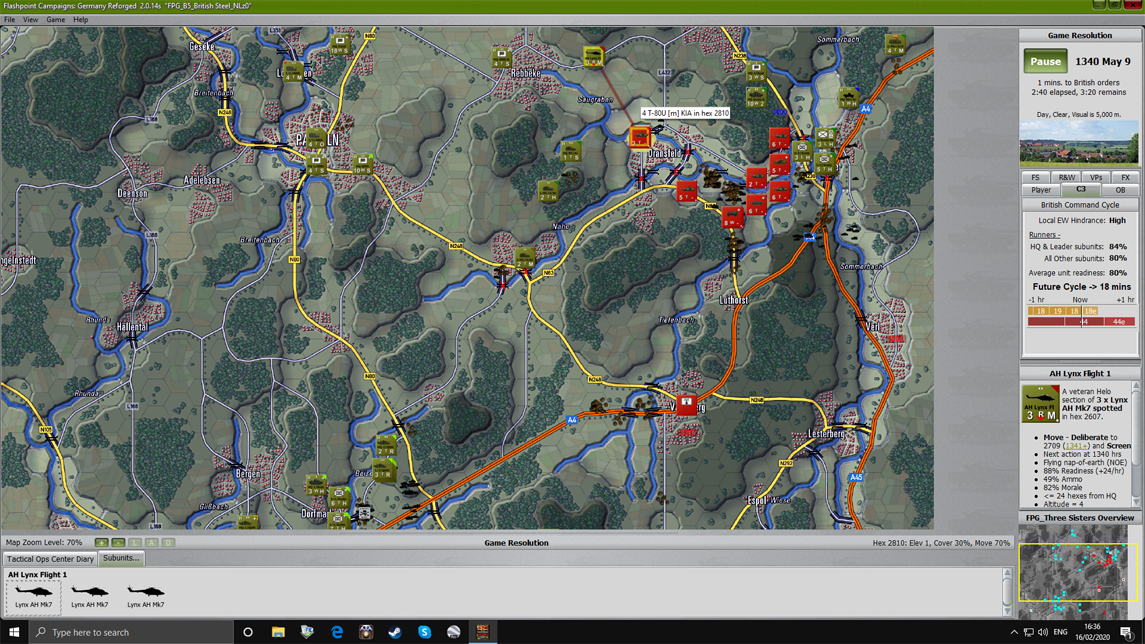Click the taskbar search box
Screen dimensions: 1145x644
coord(131,632)
